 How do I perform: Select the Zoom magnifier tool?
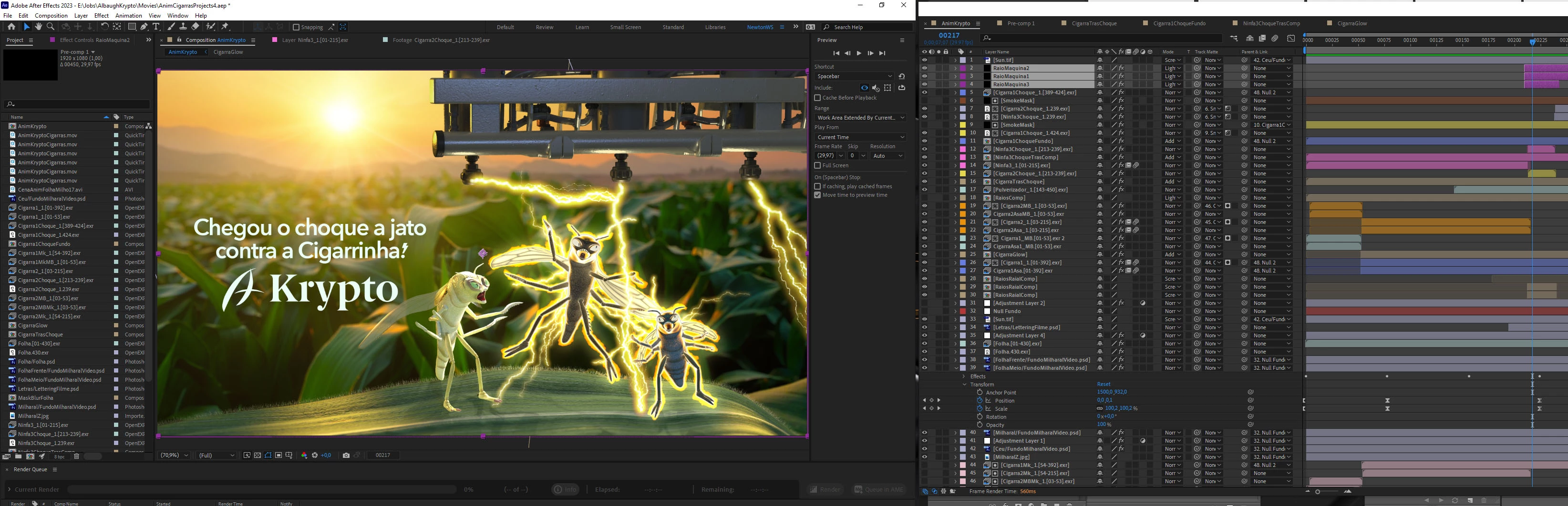(x=51, y=27)
